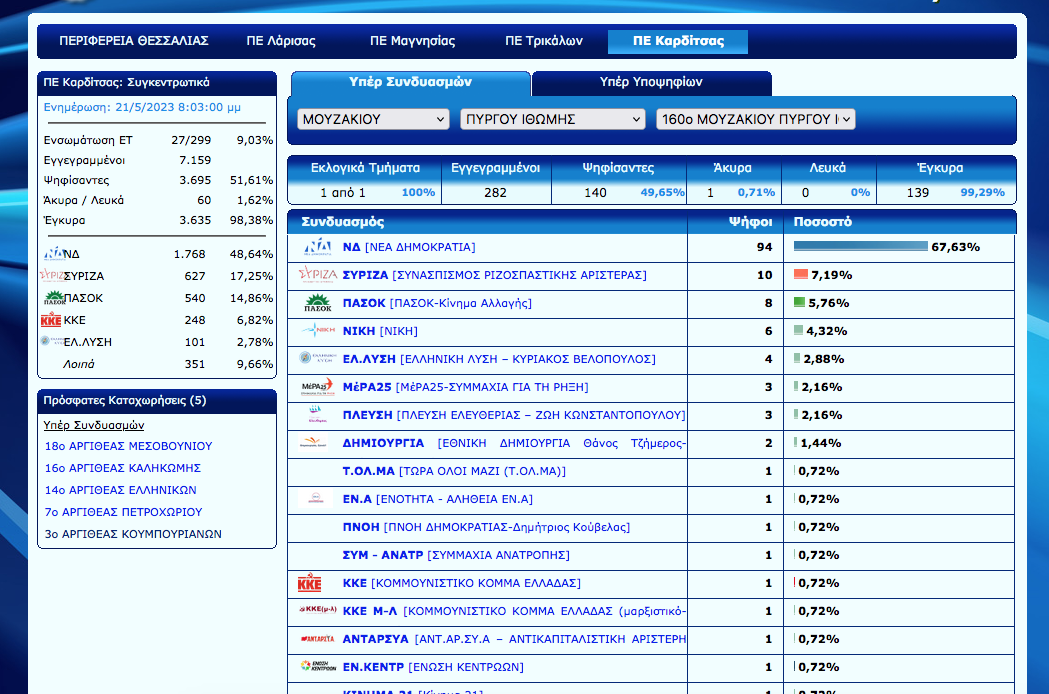Click the blue ΝΔ percentage bar
The height and width of the screenshot is (694, 1049).
tap(860, 247)
